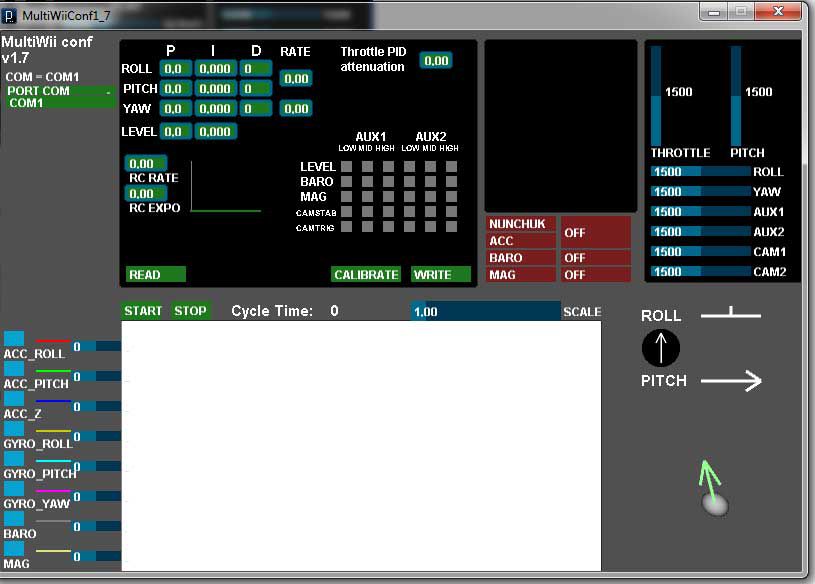
Task: Check CAMTRIG box under AUX2 LOW
Action: pos(410,227)
